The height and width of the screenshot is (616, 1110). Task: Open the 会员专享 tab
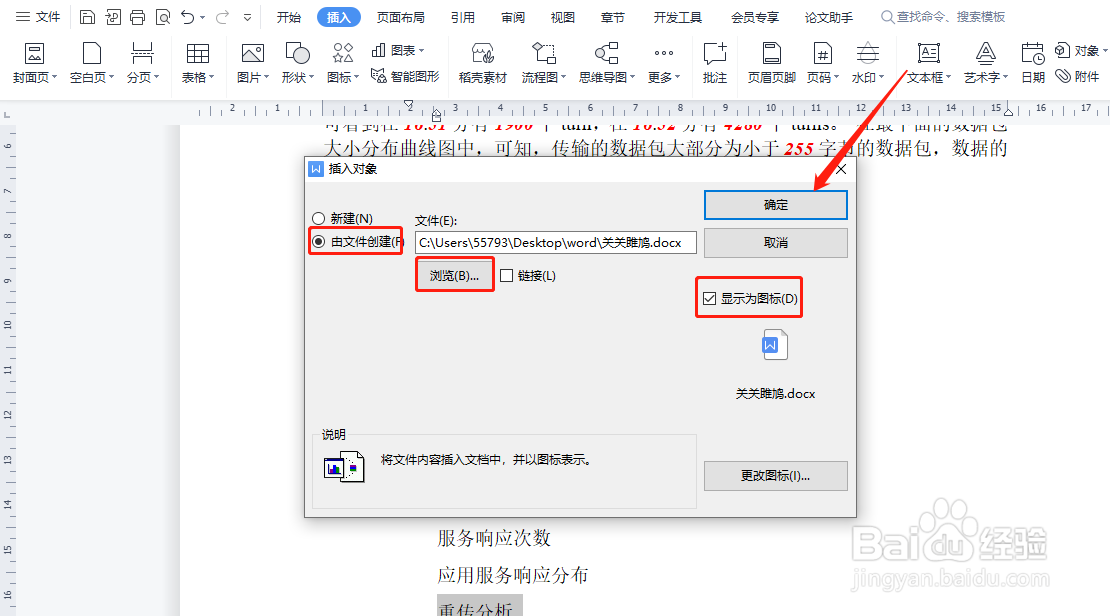tap(755, 17)
